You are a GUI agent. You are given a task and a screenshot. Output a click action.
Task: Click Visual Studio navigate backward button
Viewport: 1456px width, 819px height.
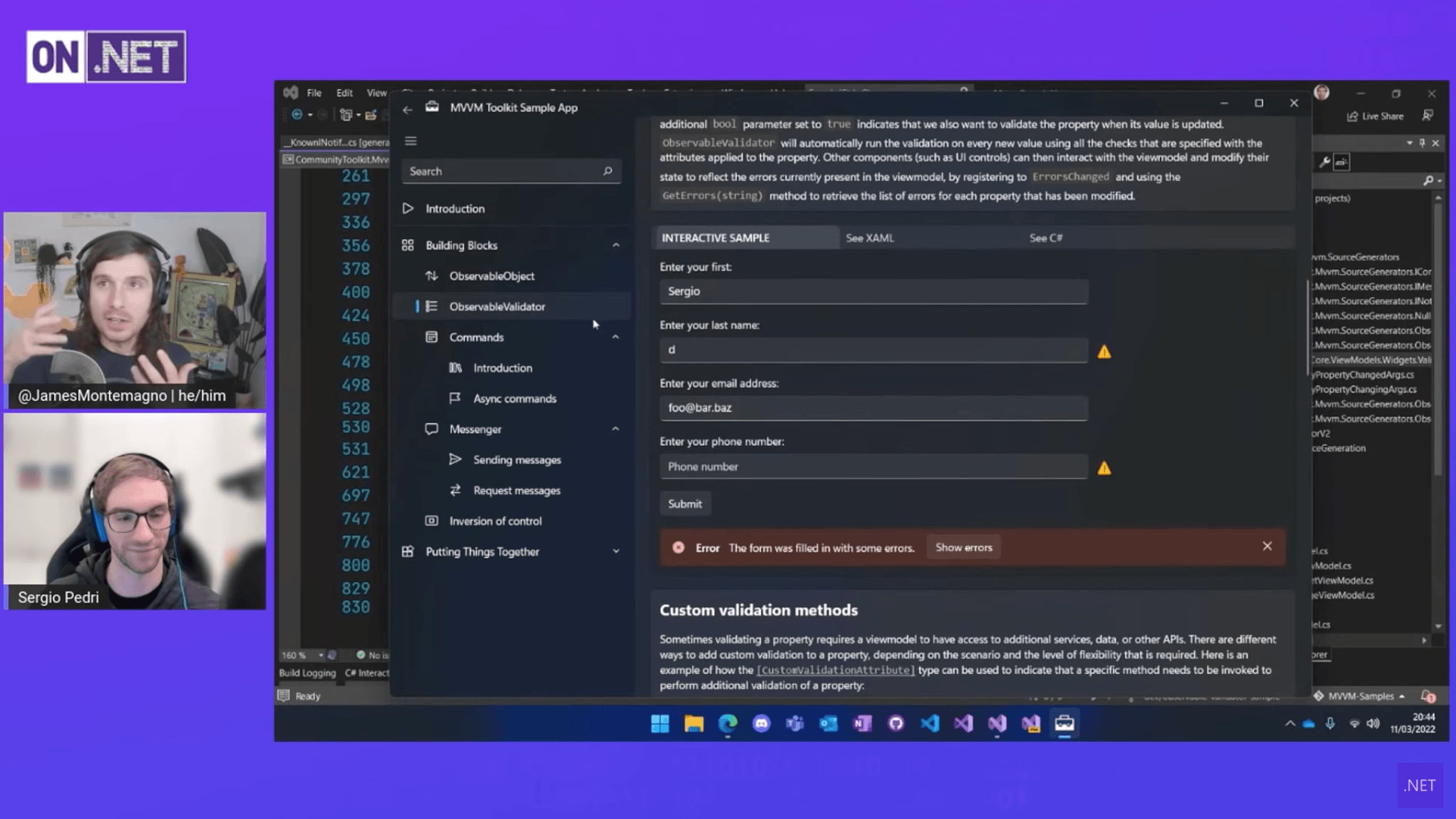pos(297,115)
